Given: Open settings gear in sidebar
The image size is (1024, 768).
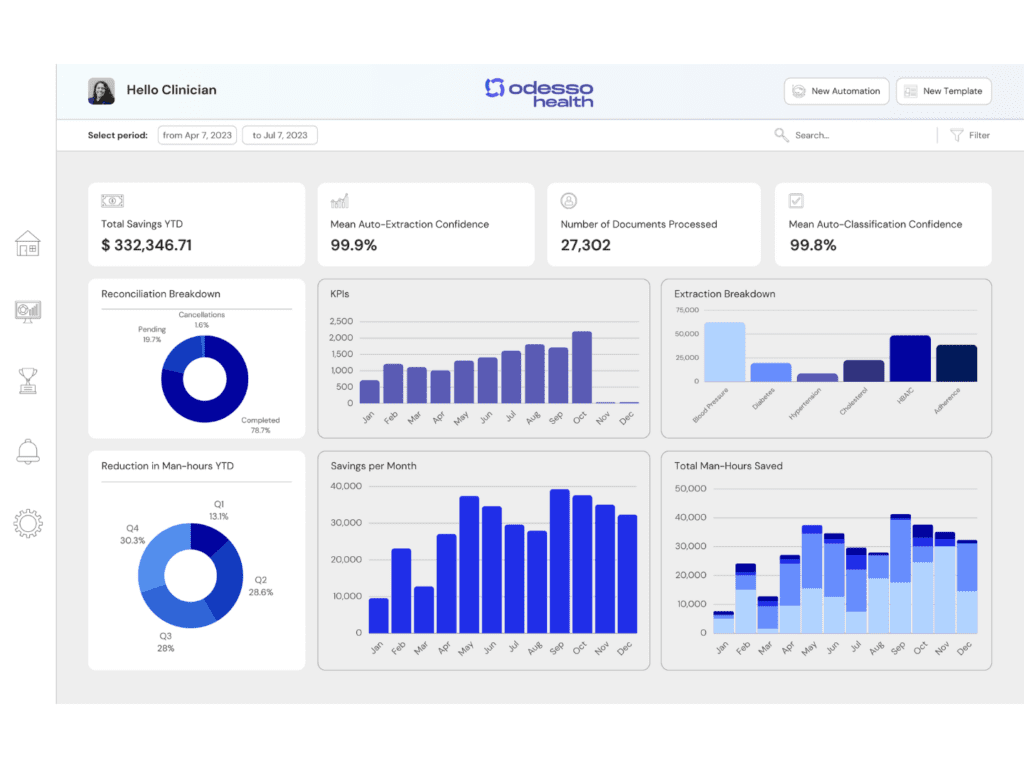Looking at the screenshot, I should [27, 522].
